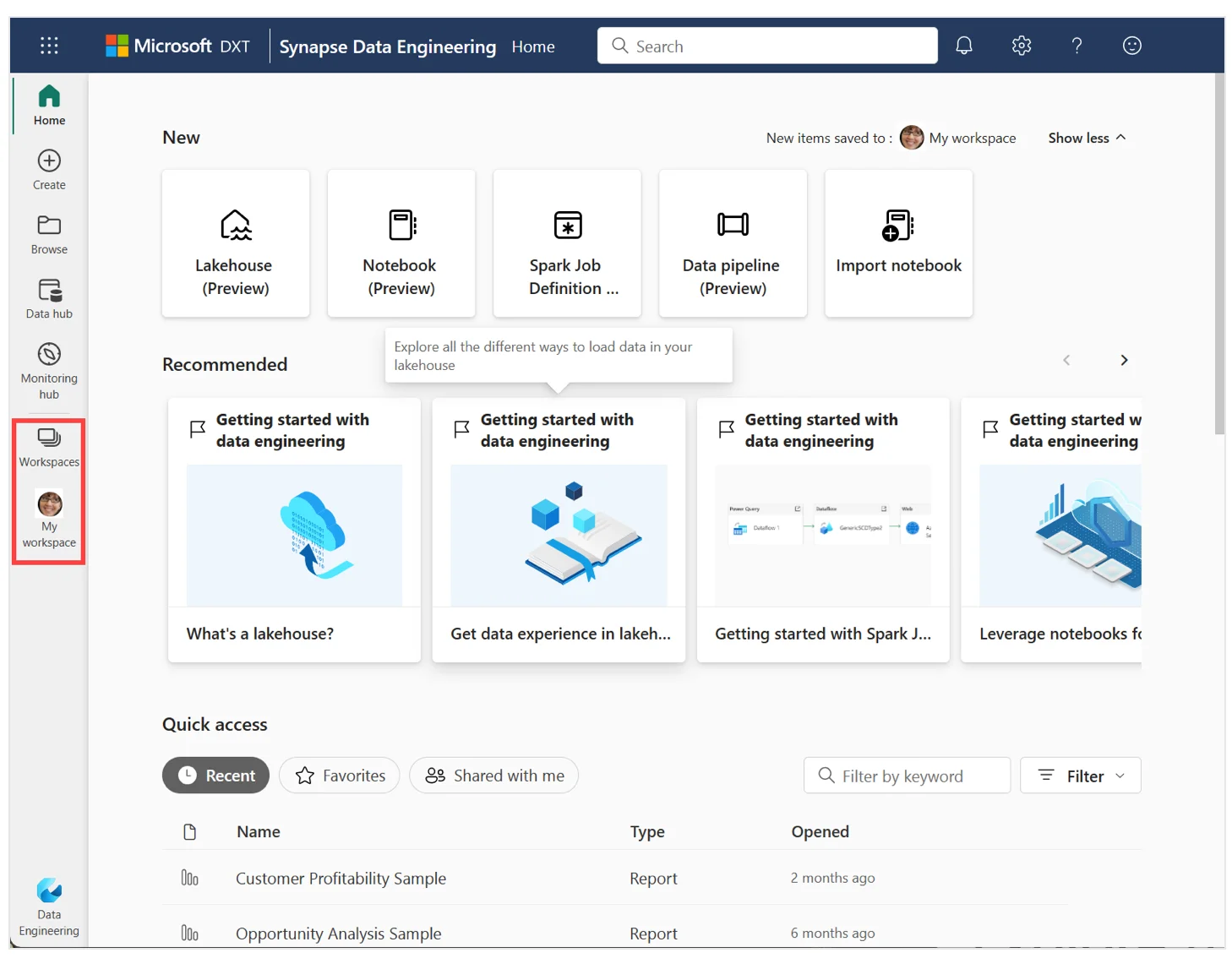Open the settings gear icon
Viewport: 1232px width, 958px height.
(1021, 46)
